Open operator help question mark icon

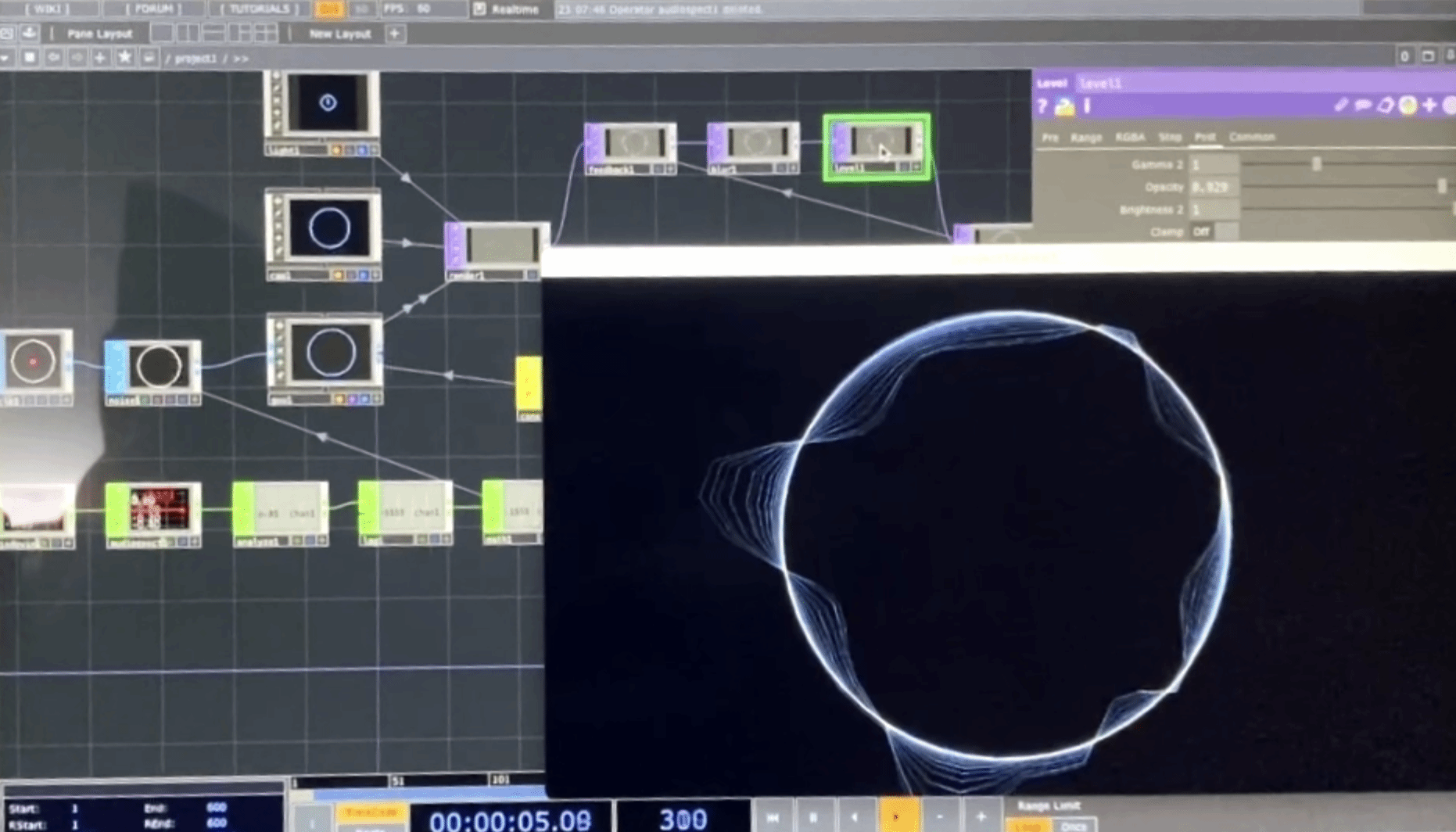(1042, 106)
